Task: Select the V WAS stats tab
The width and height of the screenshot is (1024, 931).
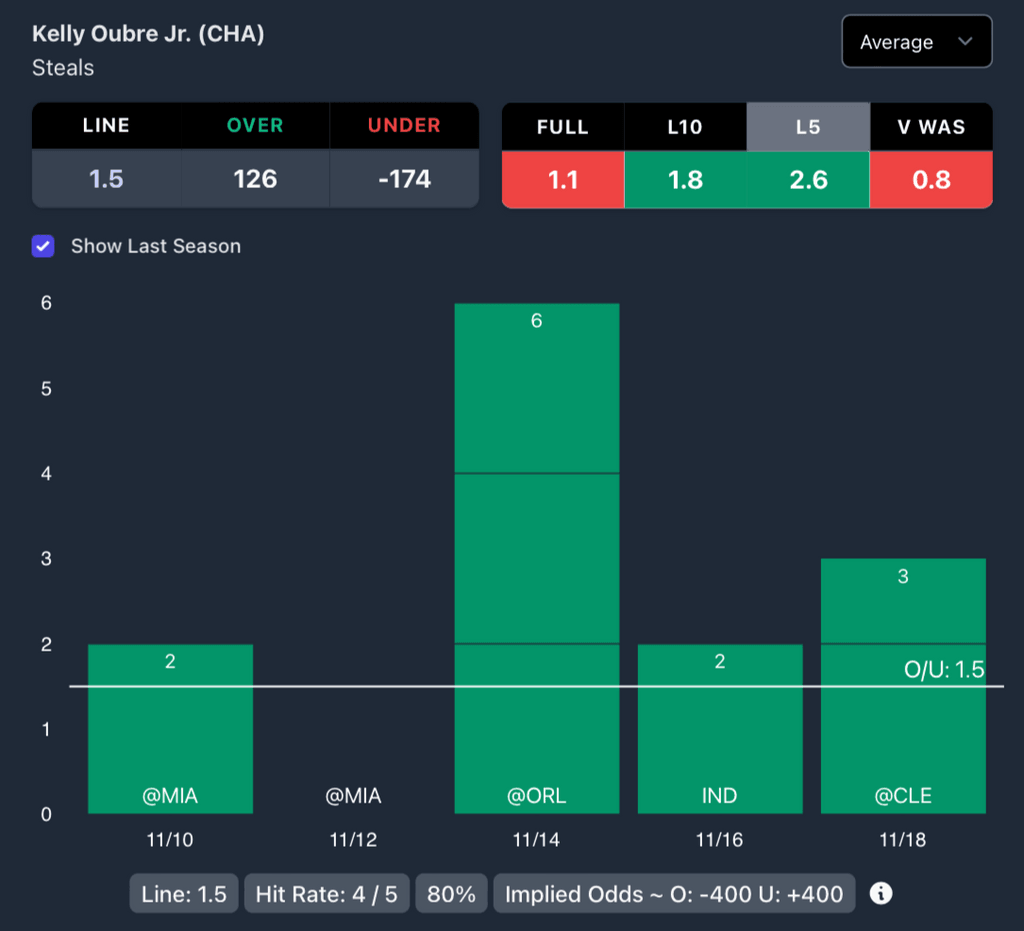Action: [x=931, y=127]
